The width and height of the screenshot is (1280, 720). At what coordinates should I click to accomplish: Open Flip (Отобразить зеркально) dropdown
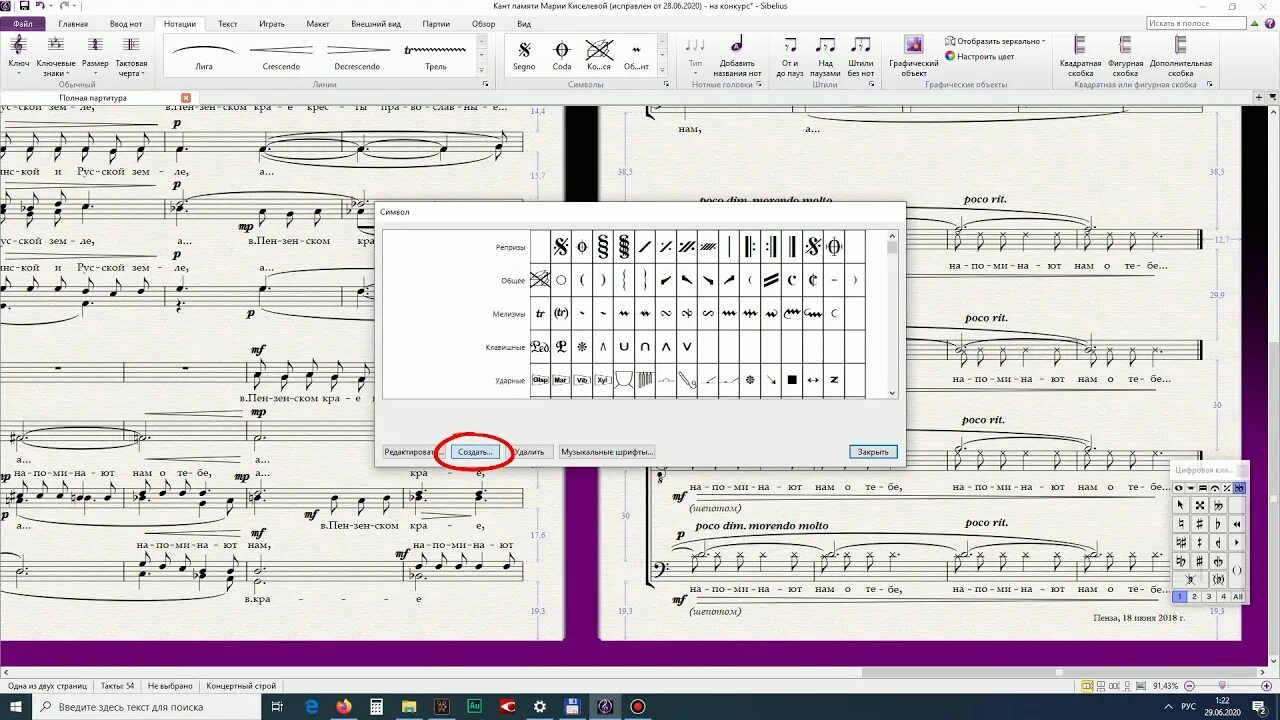pos(995,41)
